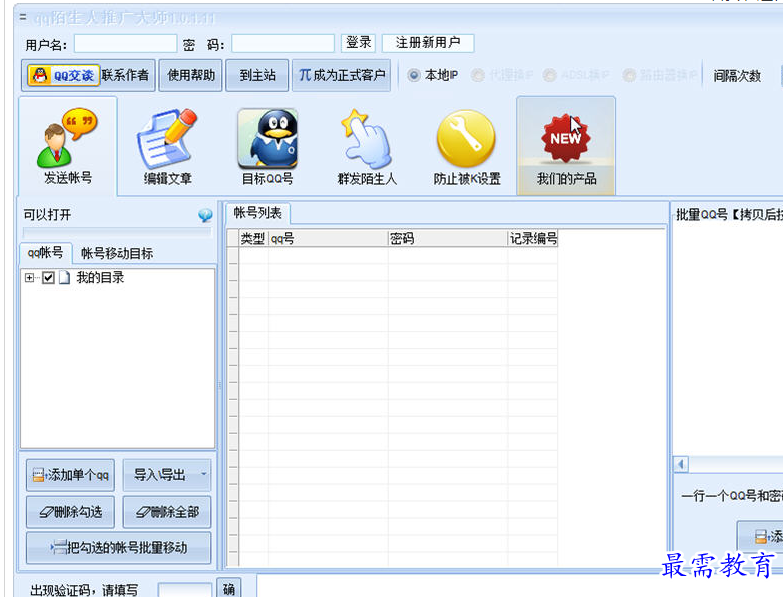This screenshot has width=783, height=597.
Task: Click the 密码 column header
Action: click(448, 239)
